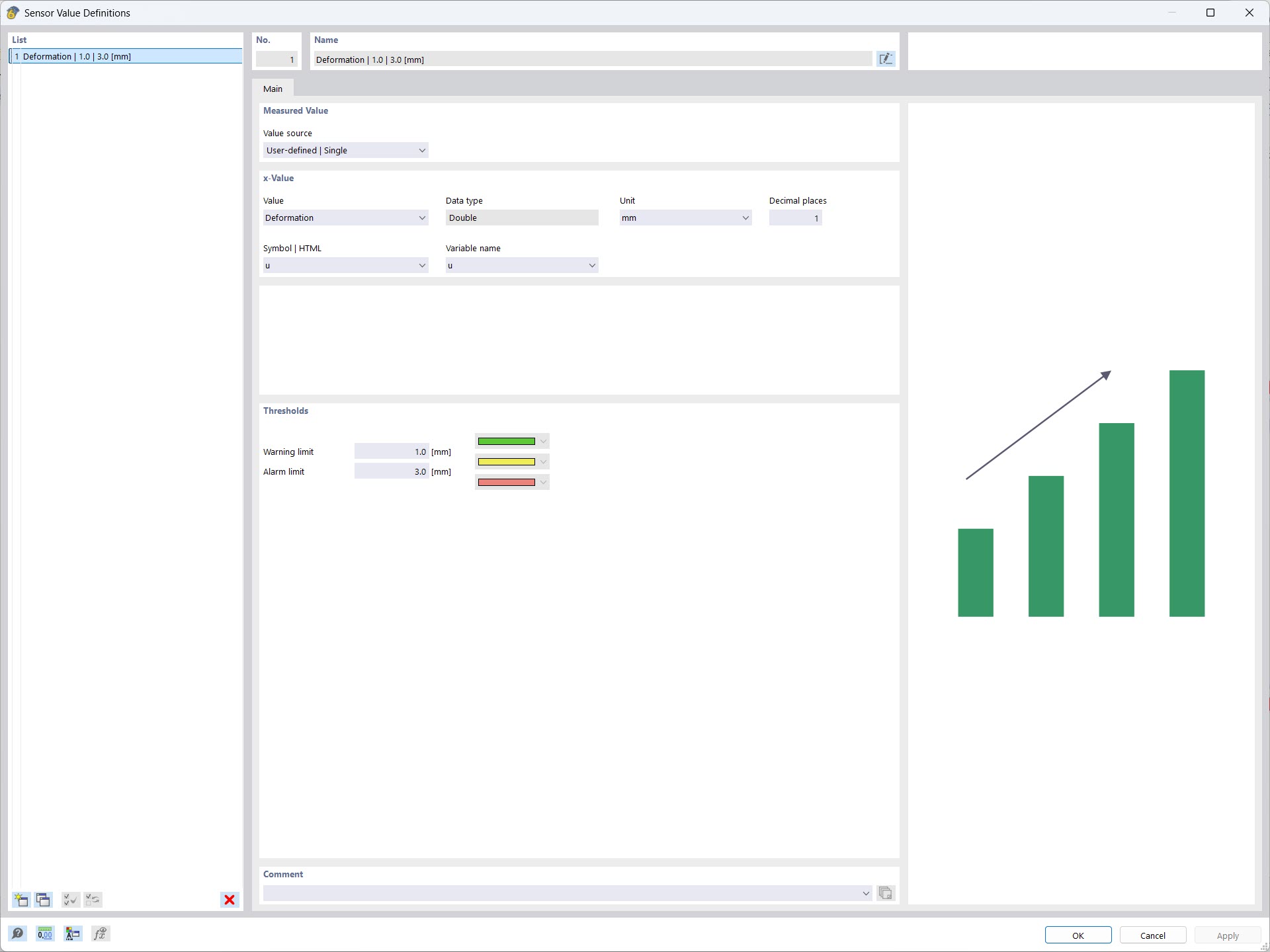Open the Value source dropdown

345,151
